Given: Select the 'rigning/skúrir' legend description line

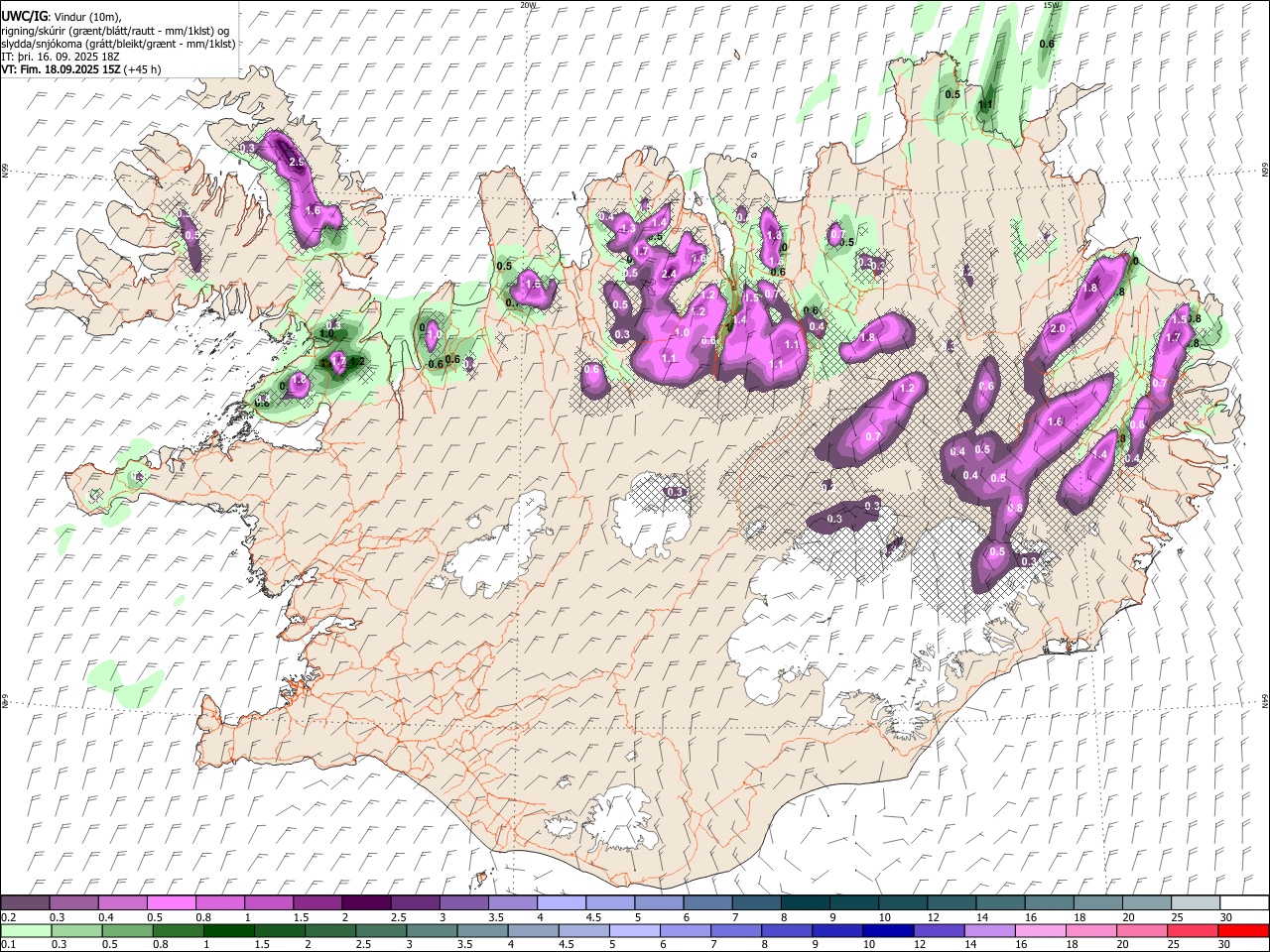Looking at the screenshot, I should coord(115,30).
